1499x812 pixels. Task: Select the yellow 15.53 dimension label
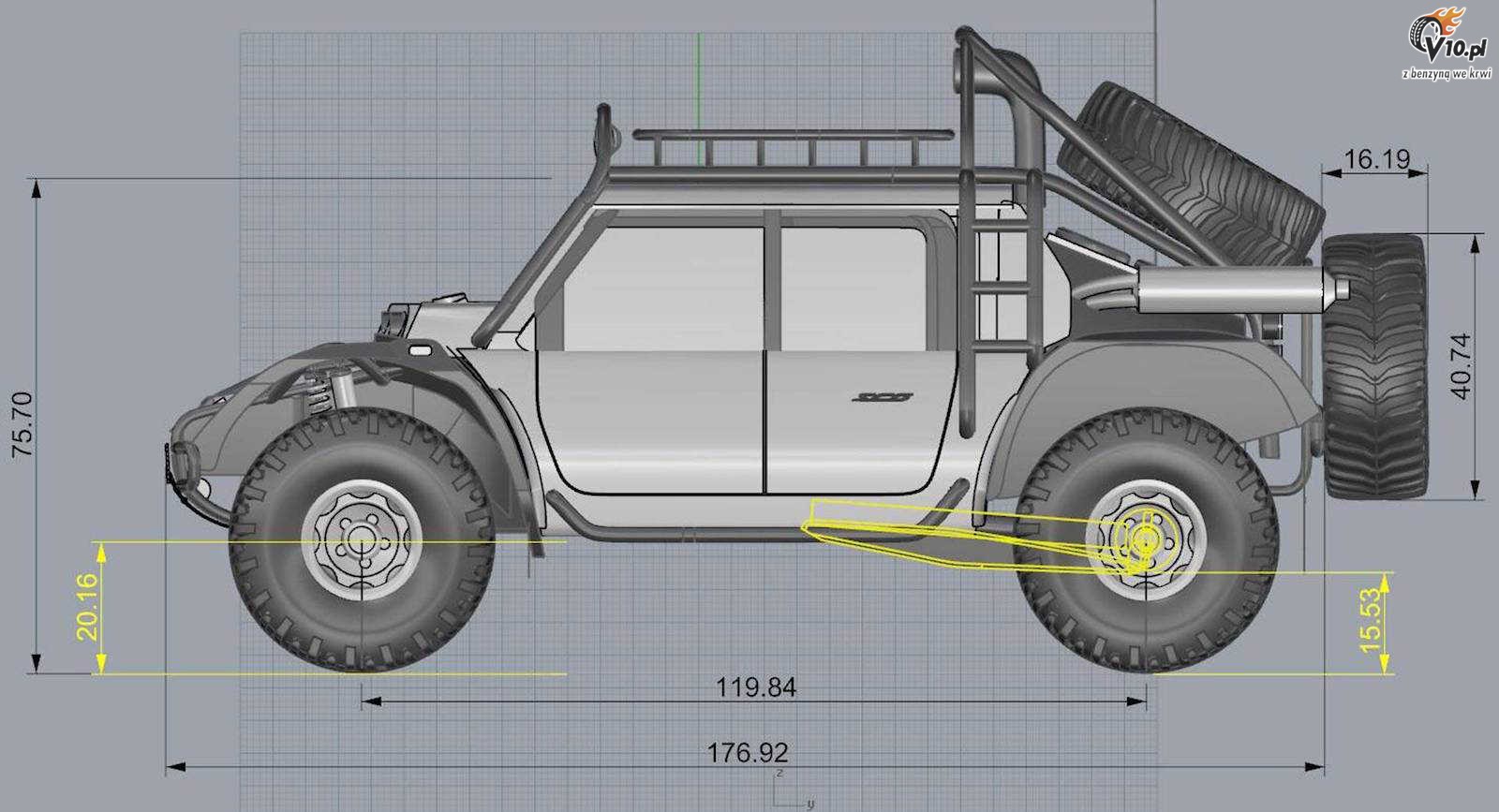pyautogui.click(x=1370, y=619)
